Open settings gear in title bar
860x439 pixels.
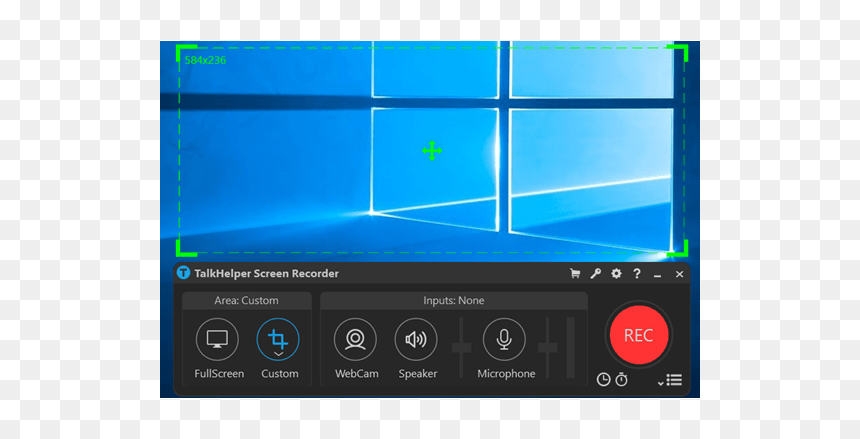[x=616, y=273]
